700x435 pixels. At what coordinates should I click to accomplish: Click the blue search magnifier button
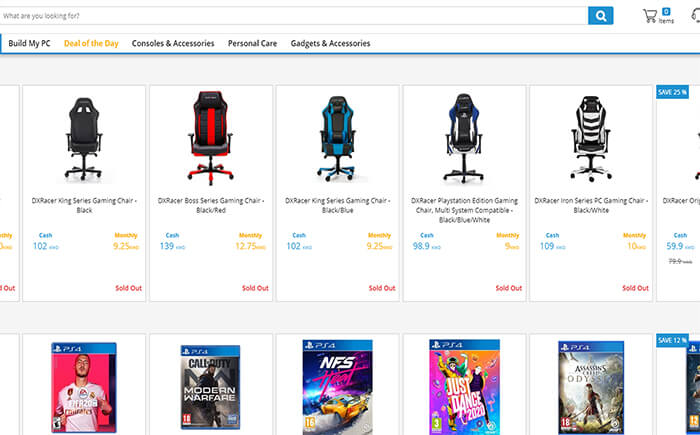[600, 16]
